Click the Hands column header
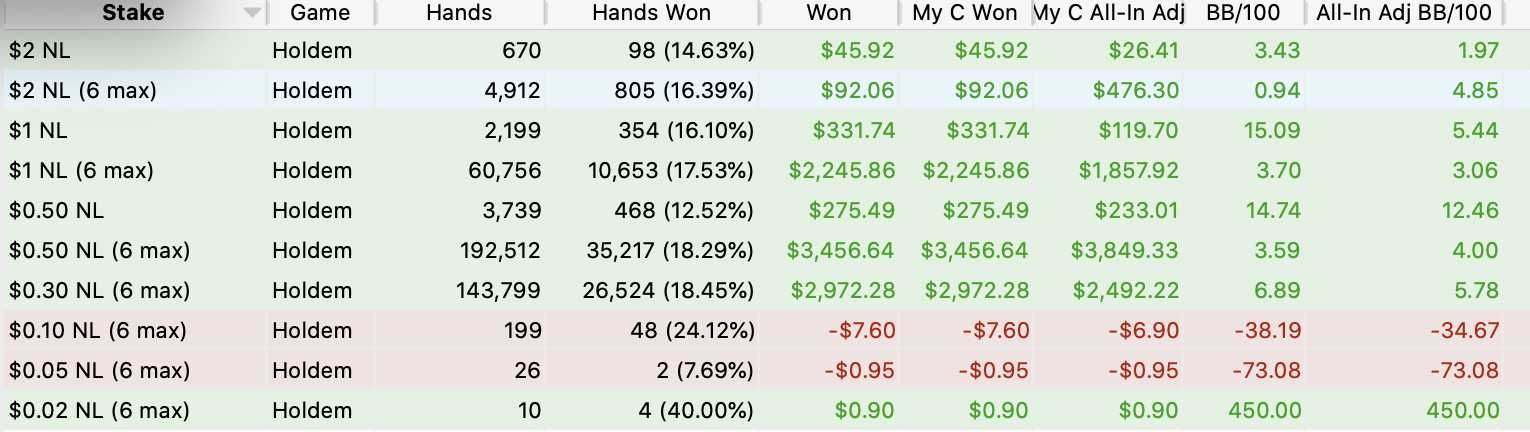Viewport: 1530px width, 432px height. pos(459,14)
